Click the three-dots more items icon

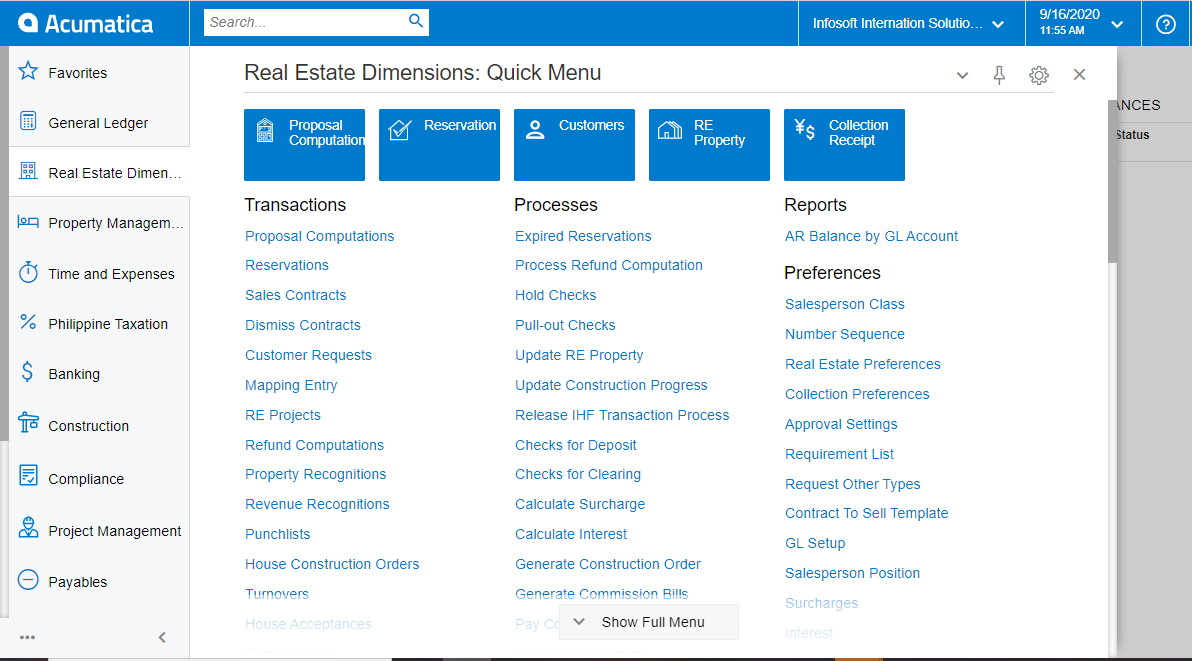[x=27, y=637]
